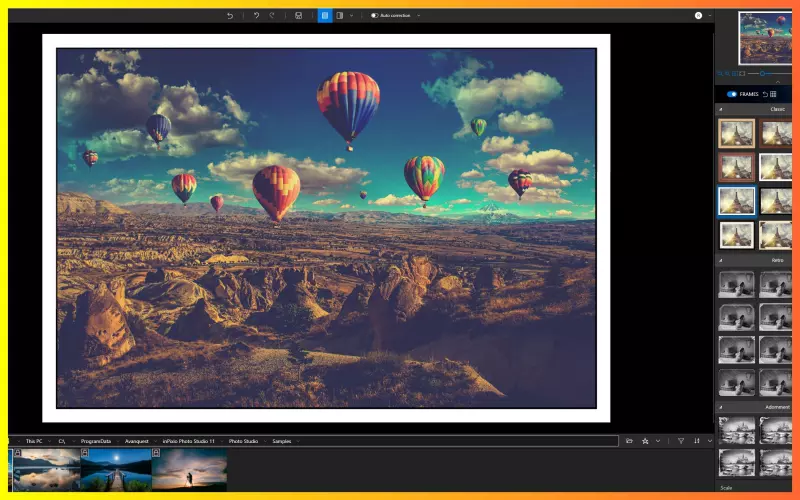Select Photo Studio in the path bar
Image resolution: width=800 pixels, height=500 pixels.
tap(243, 441)
